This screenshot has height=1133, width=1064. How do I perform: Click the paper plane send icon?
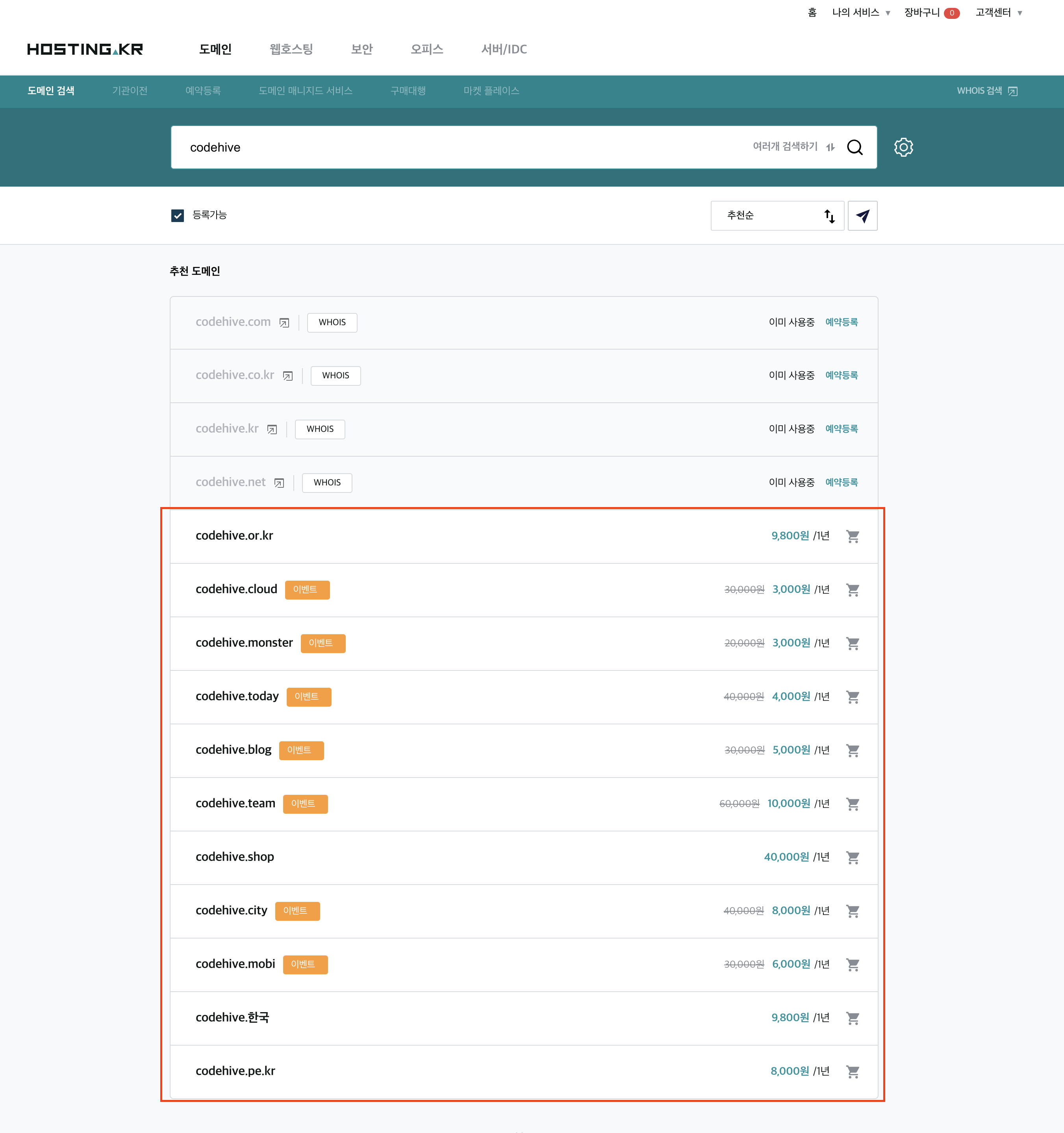(862, 216)
